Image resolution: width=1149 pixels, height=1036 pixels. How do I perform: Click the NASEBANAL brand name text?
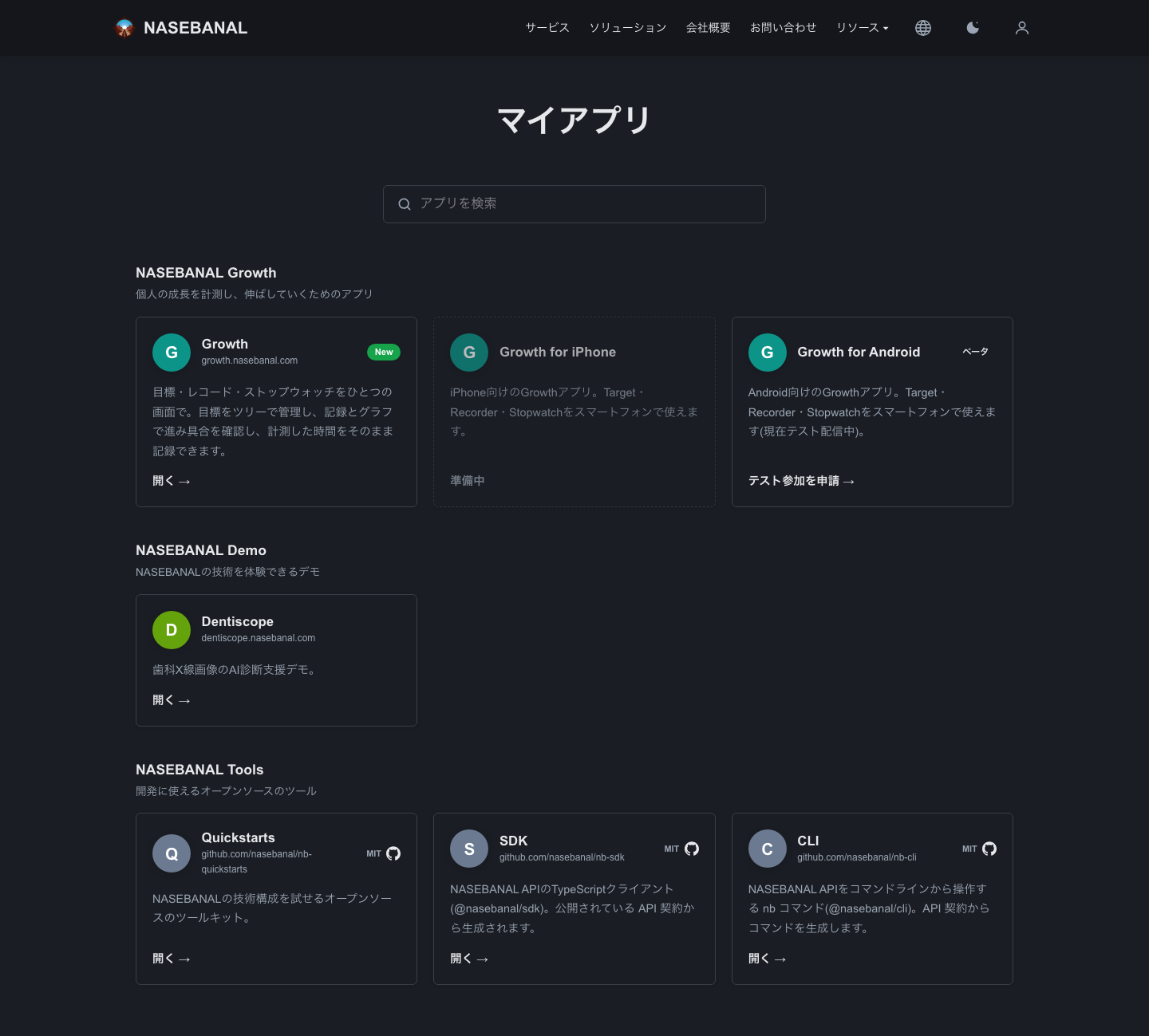pyautogui.click(x=195, y=28)
